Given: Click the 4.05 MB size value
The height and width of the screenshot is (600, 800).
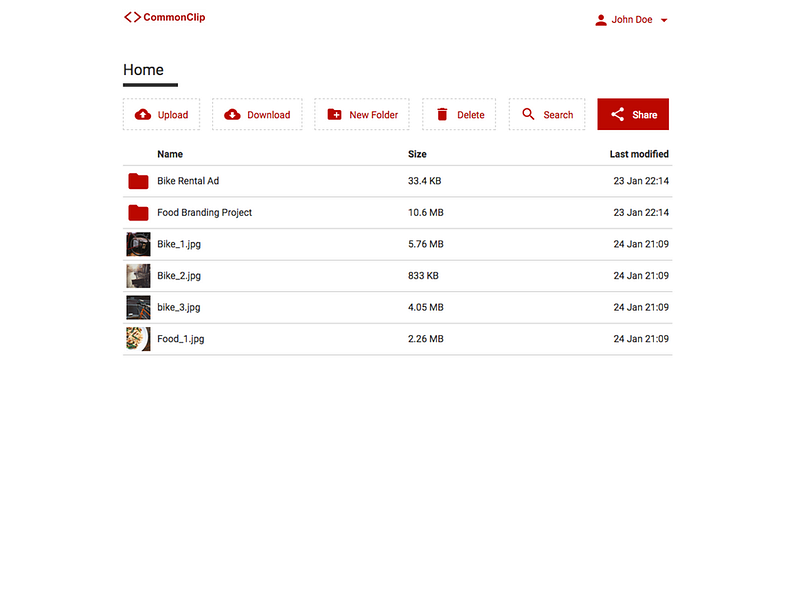Looking at the screenshot, I should click(x=426, y=307).
